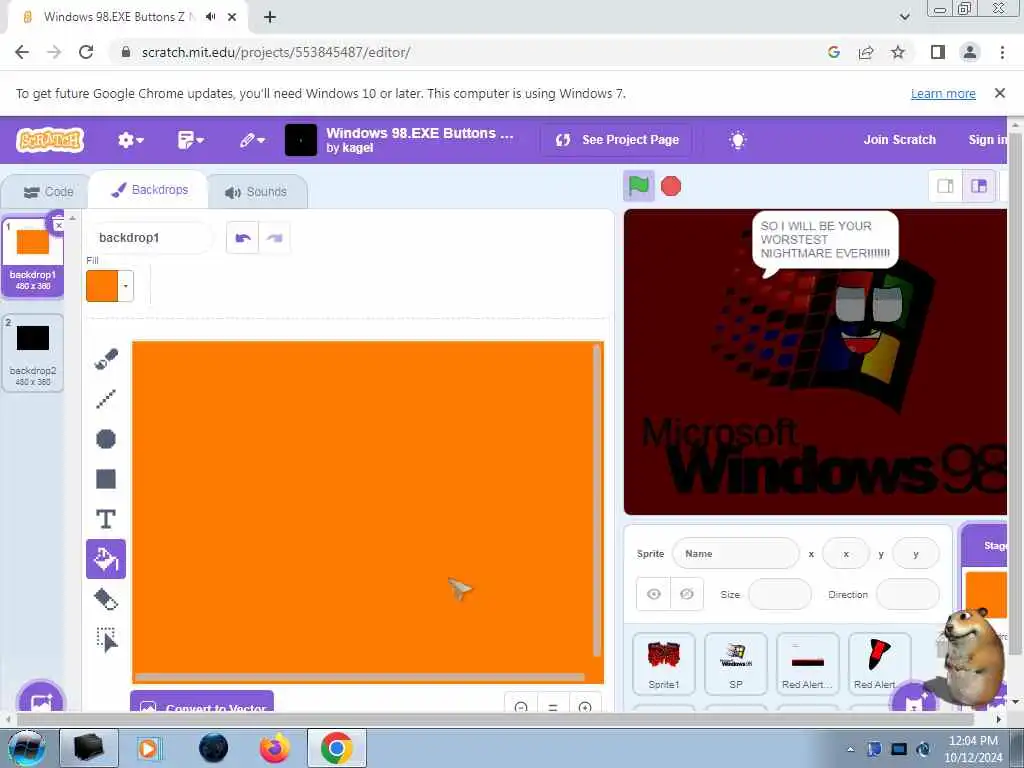Switch to small stage layout

pos(945,186)
